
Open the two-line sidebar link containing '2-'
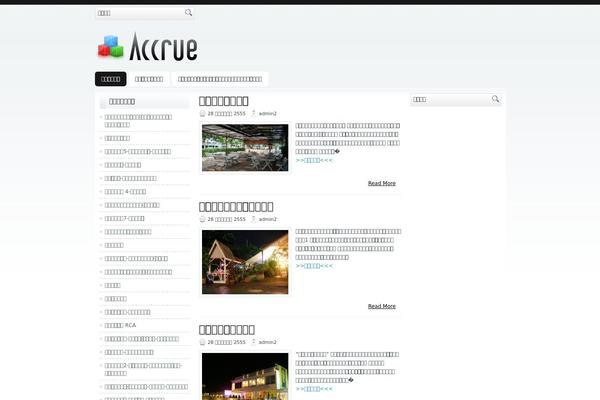tap(143, 369)
